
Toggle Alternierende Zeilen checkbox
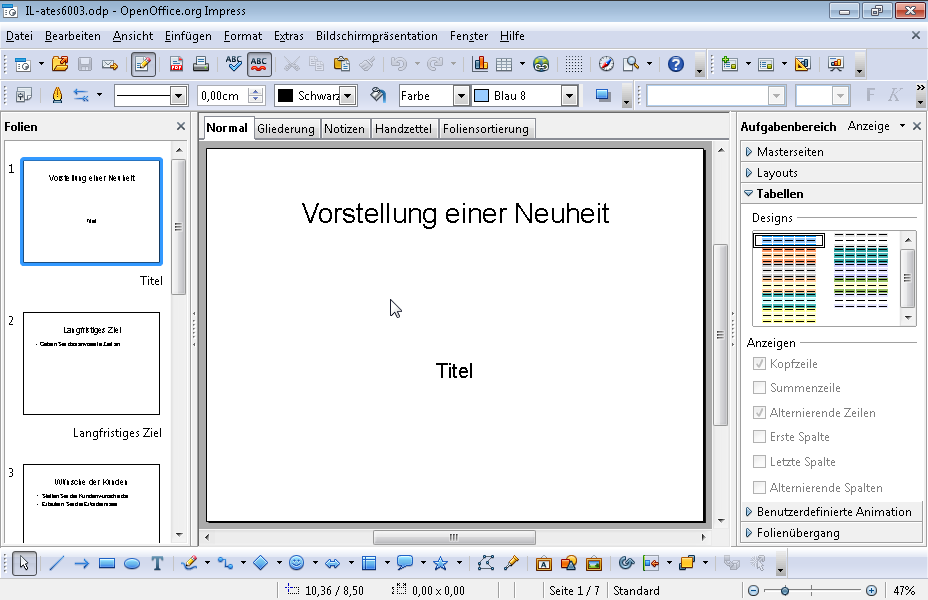(x=759, y=412)
